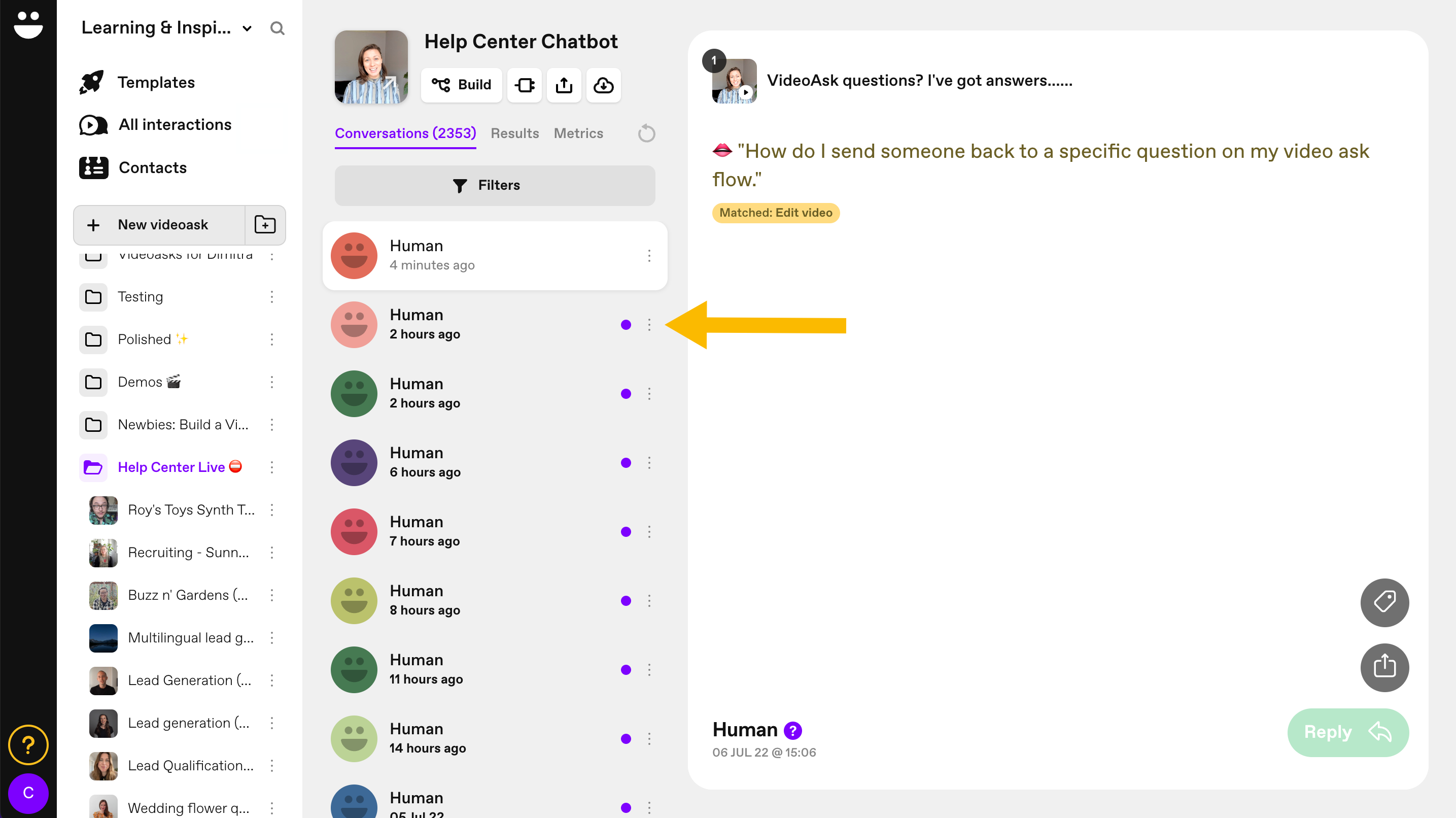
Task: Open options menu for Polished folder
Action: point(272,339)
